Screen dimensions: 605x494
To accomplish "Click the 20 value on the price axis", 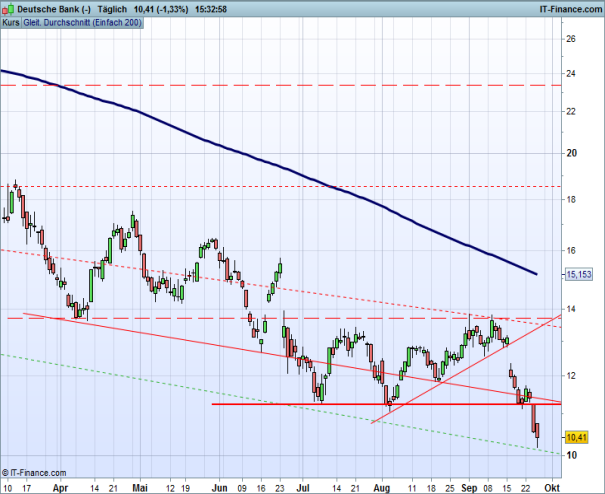I will click(571, 153).
